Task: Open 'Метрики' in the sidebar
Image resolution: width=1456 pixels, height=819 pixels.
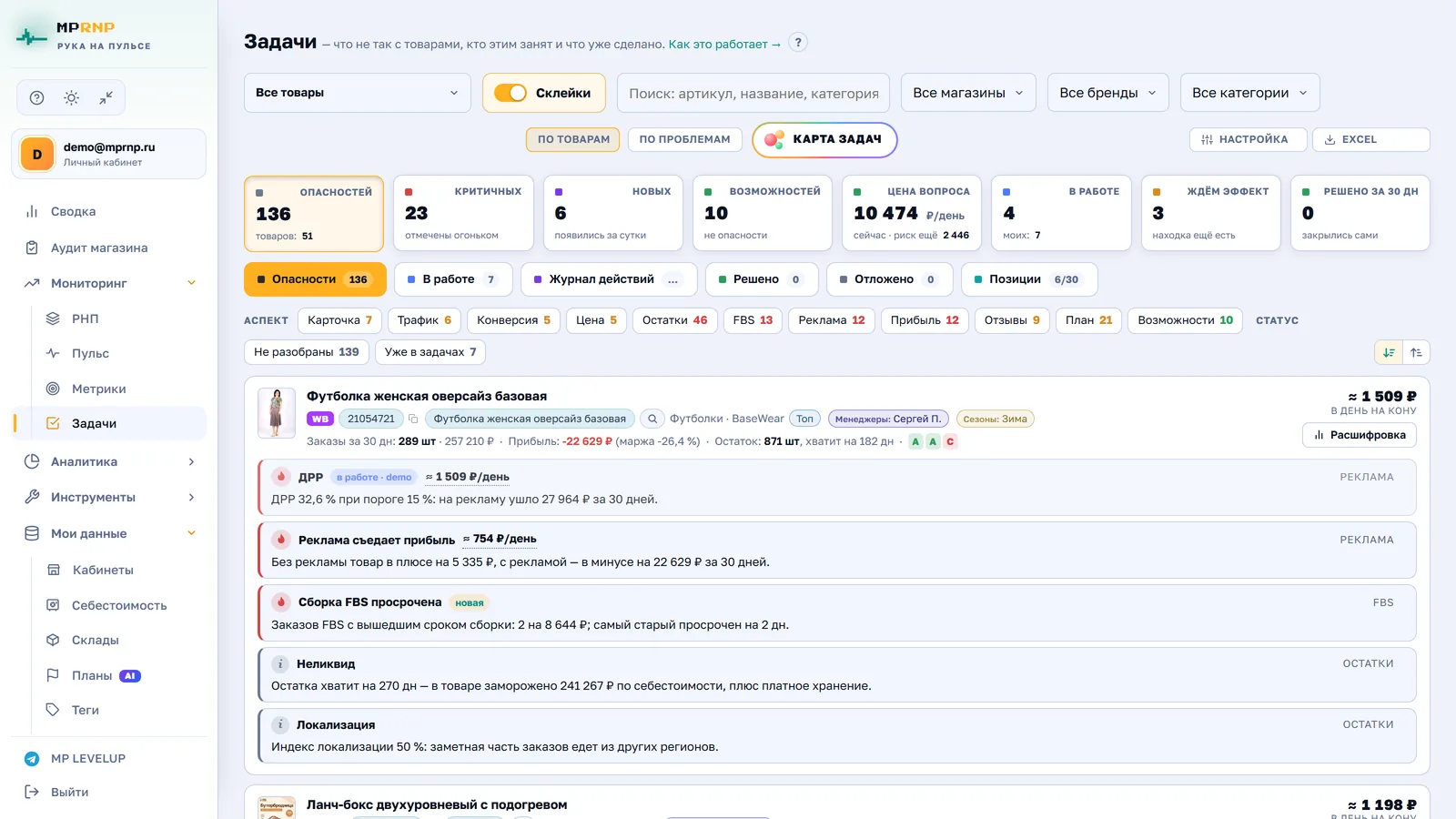Action: 120,389
